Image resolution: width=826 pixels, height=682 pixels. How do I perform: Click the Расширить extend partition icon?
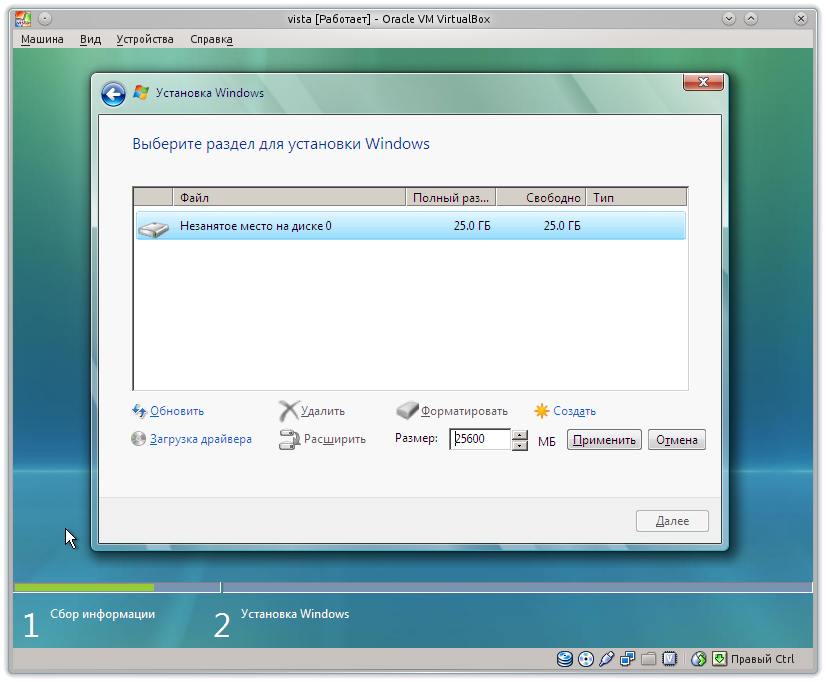click(289, 439)
